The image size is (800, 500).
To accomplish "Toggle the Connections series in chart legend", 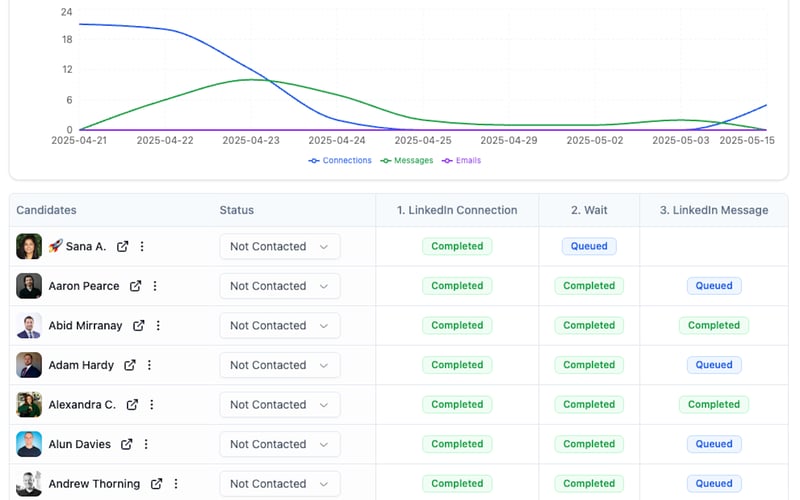I will 340,160.
